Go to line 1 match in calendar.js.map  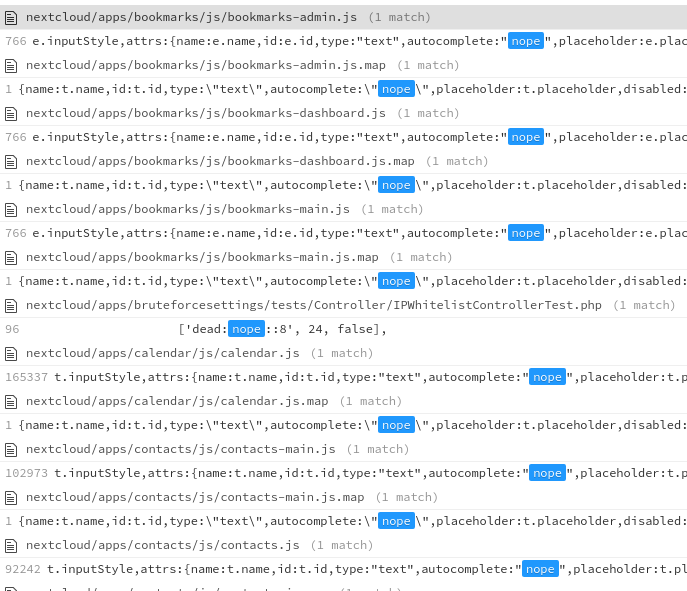point(344,425)
